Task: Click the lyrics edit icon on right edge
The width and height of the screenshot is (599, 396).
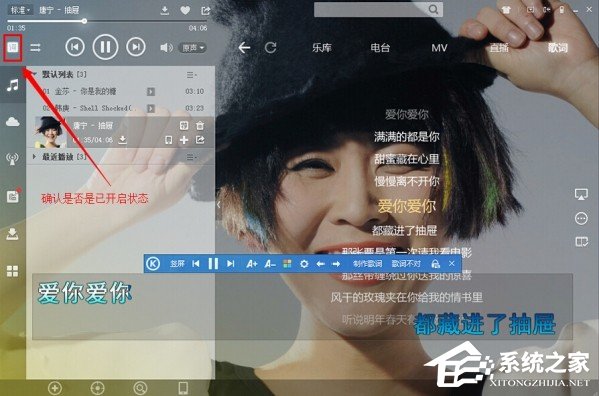Action: click(581, 242)
